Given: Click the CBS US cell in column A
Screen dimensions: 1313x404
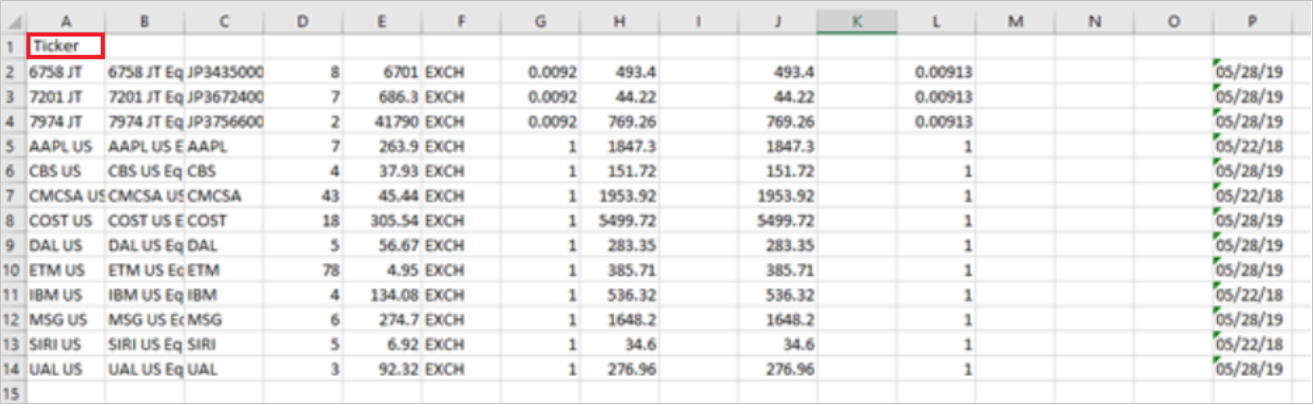Looking at the screenshot, I should (66, 171).
